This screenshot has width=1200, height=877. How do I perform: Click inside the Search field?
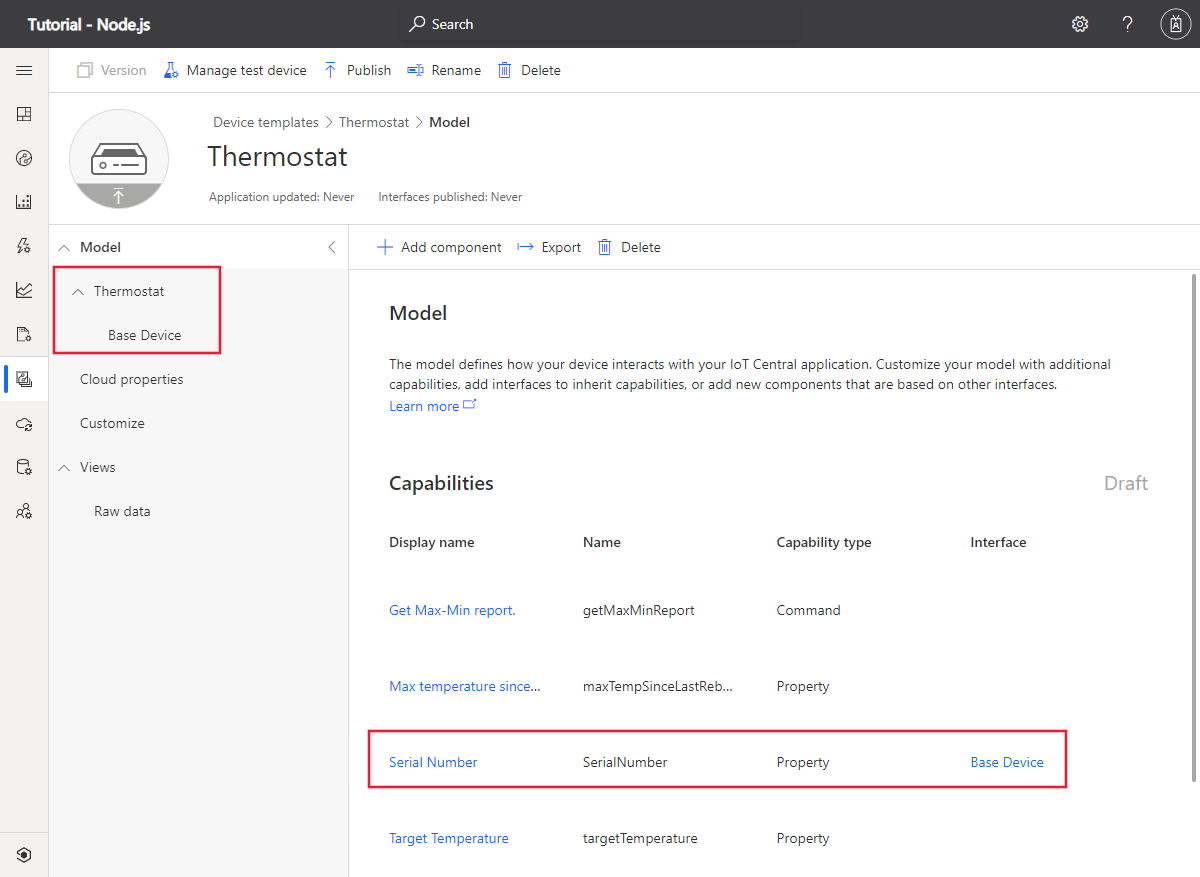coord(600,23)
